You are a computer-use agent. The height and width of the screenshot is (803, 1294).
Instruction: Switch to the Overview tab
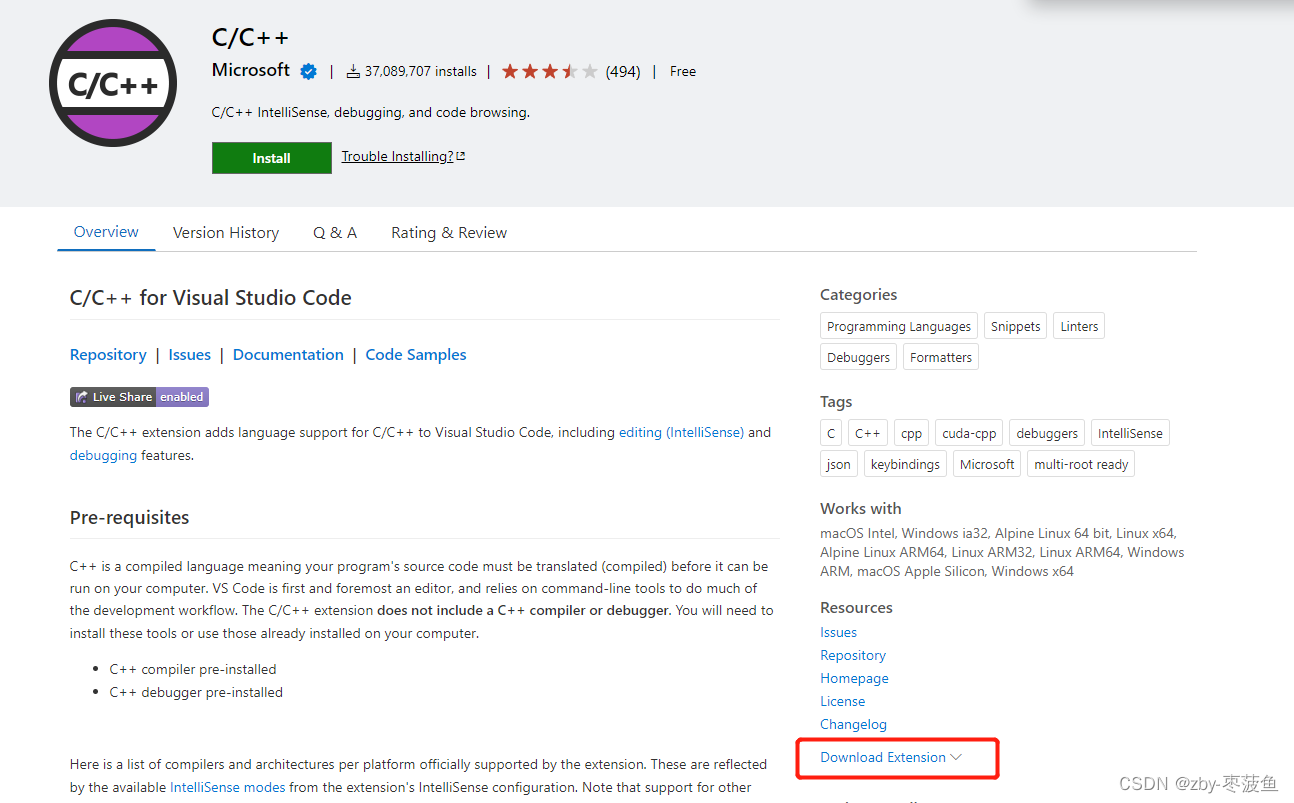coord(106,232)
